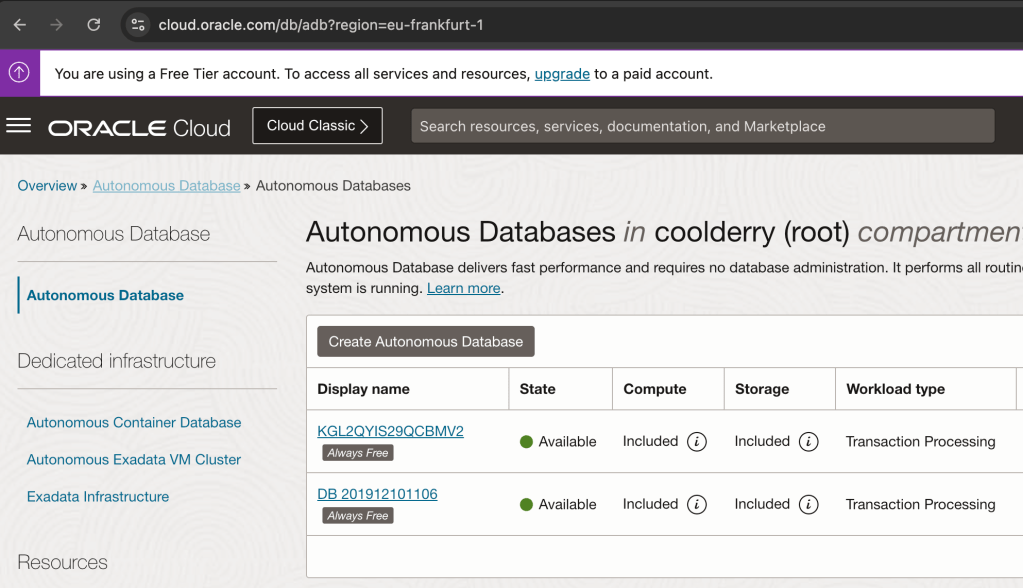Open the hamburger navigation menu
This screenshot has height=588, width=1023.
click(19, 126)
